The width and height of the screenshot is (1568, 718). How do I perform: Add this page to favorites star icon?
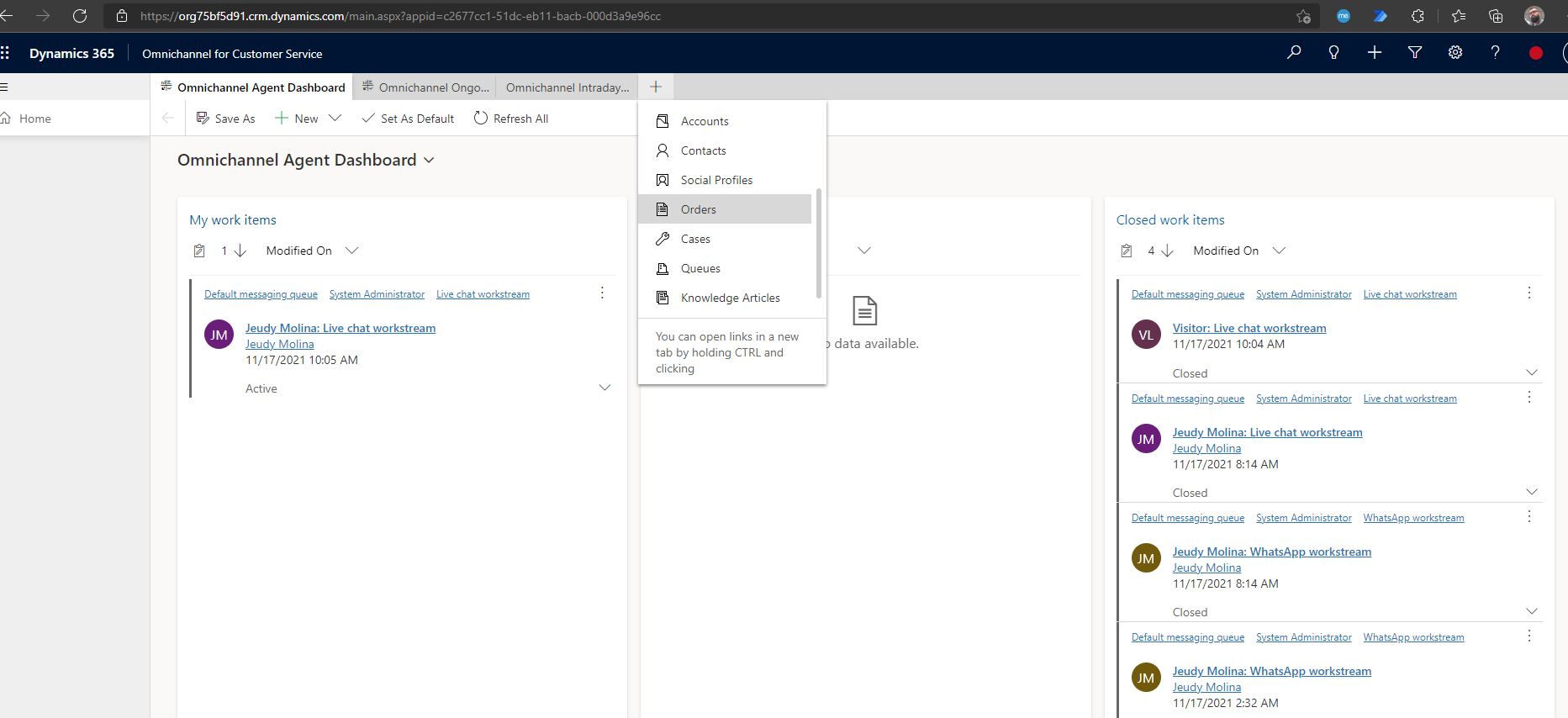(1303, 16)
